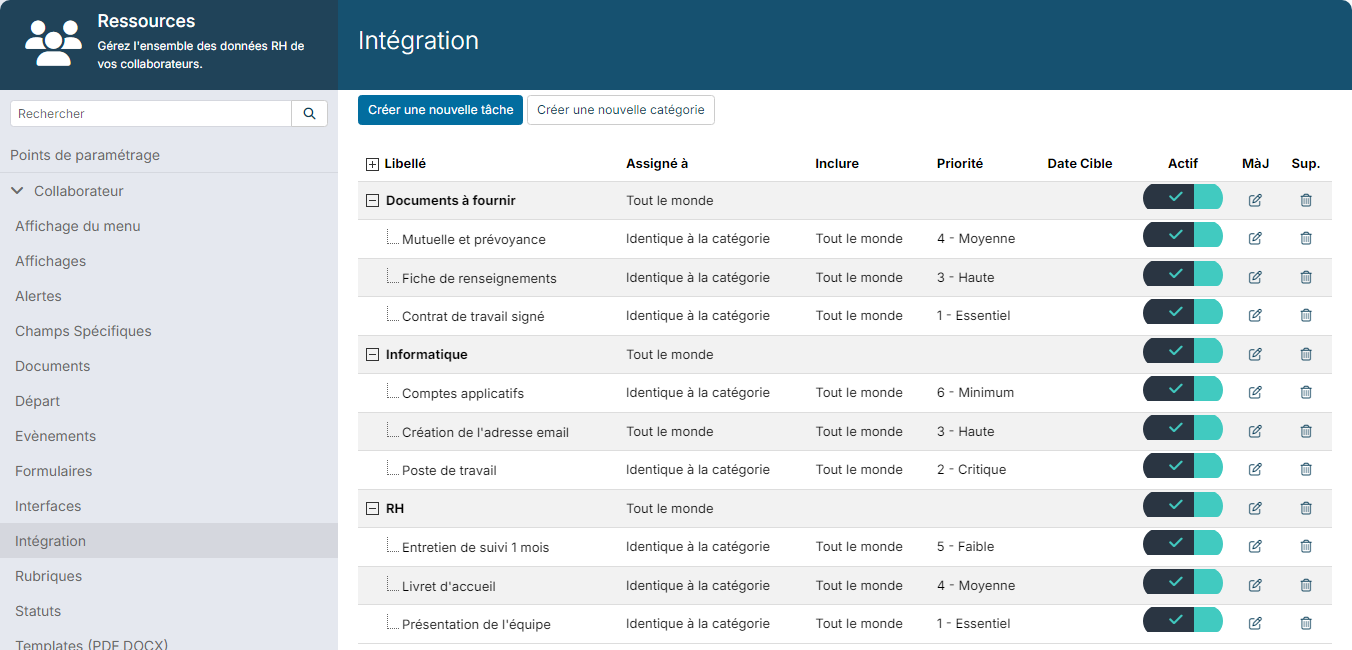
Task: Delete the Fiche de renseignements task
Action: click(1306, 277)
